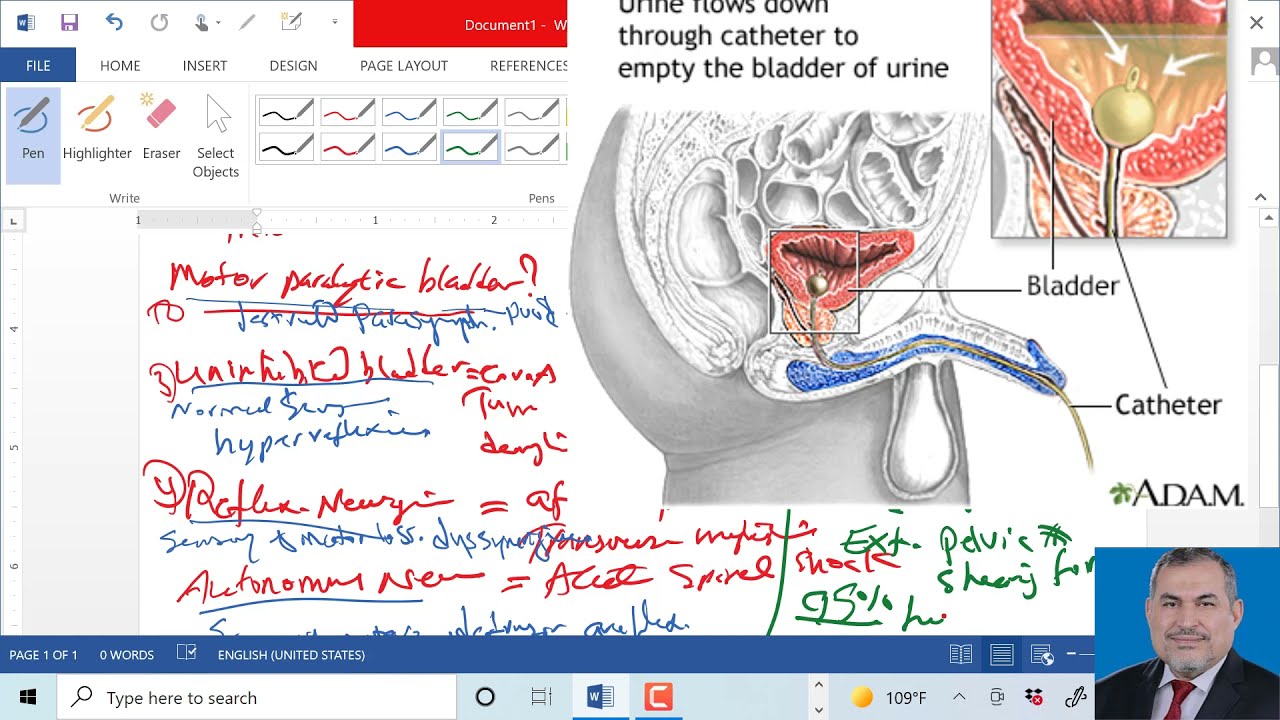The width and height of the screenshot is (1280, 720).
Task: Open the 109°F weather widget
Action: (889, 697)
